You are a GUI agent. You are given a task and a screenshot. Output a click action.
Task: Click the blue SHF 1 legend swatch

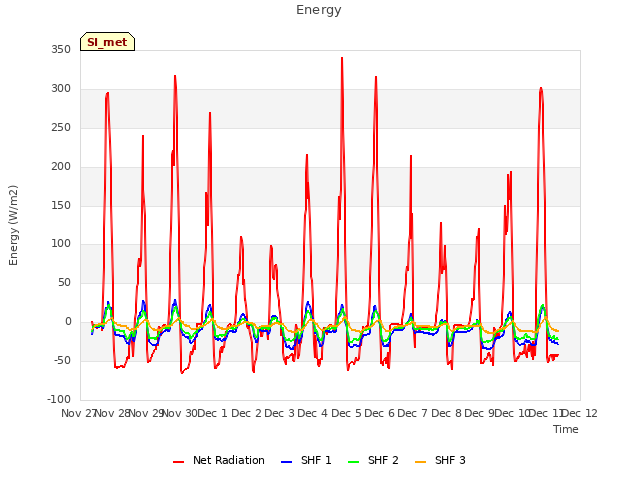[287, 462]
